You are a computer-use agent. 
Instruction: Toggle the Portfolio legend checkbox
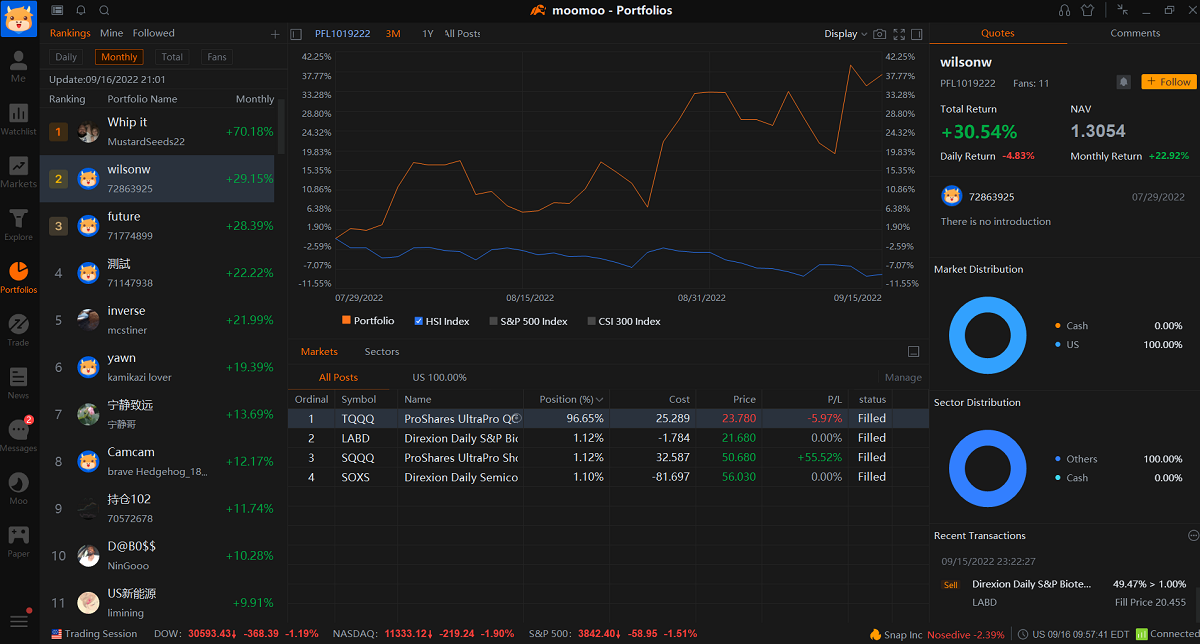click(x=346, y=321)
